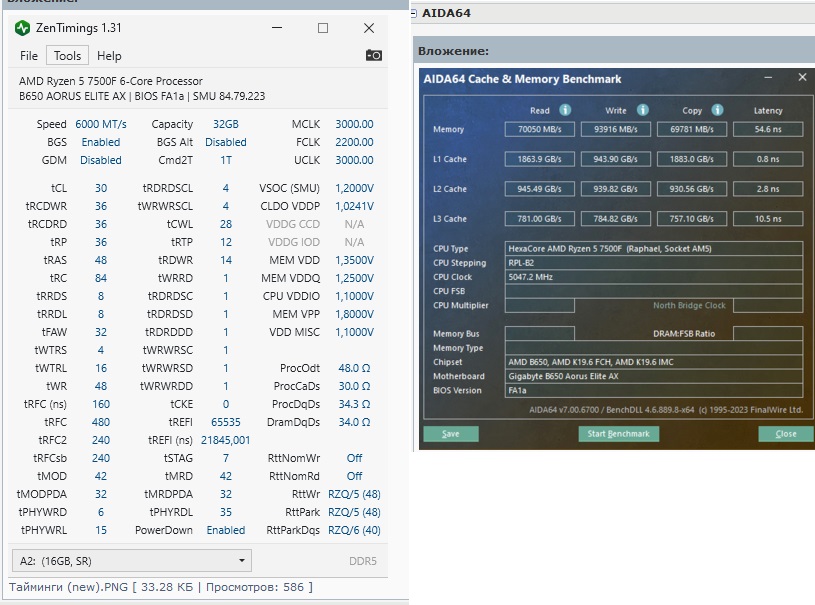Click the Speed value 6000 MT/s
This screenshot has width=815, height=605.
point(101,124)
